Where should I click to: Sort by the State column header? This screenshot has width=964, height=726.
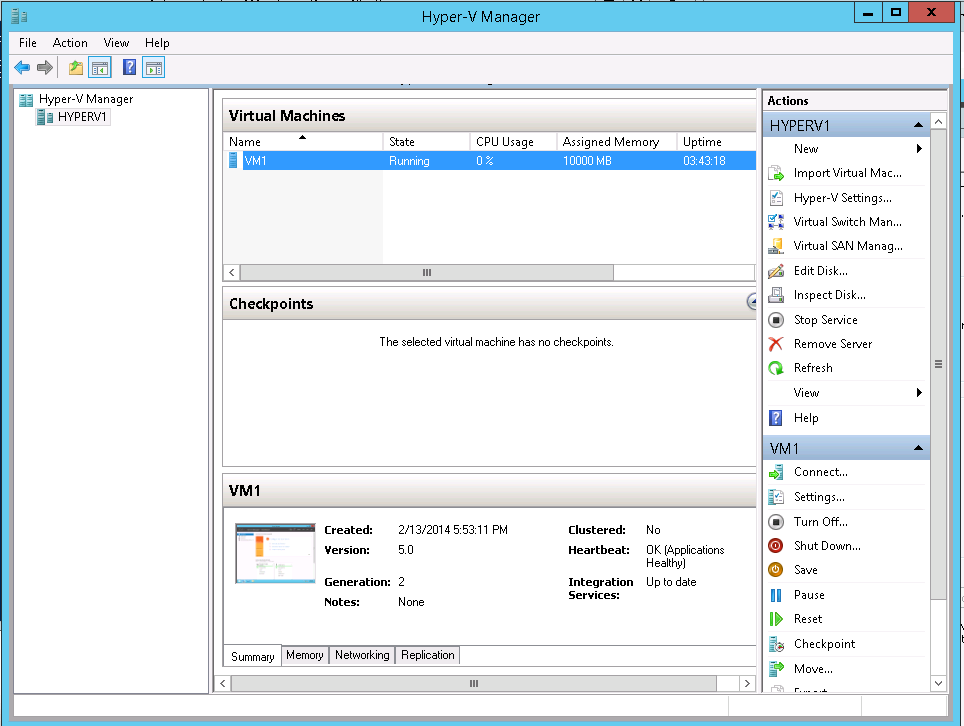tap(426, 142)
